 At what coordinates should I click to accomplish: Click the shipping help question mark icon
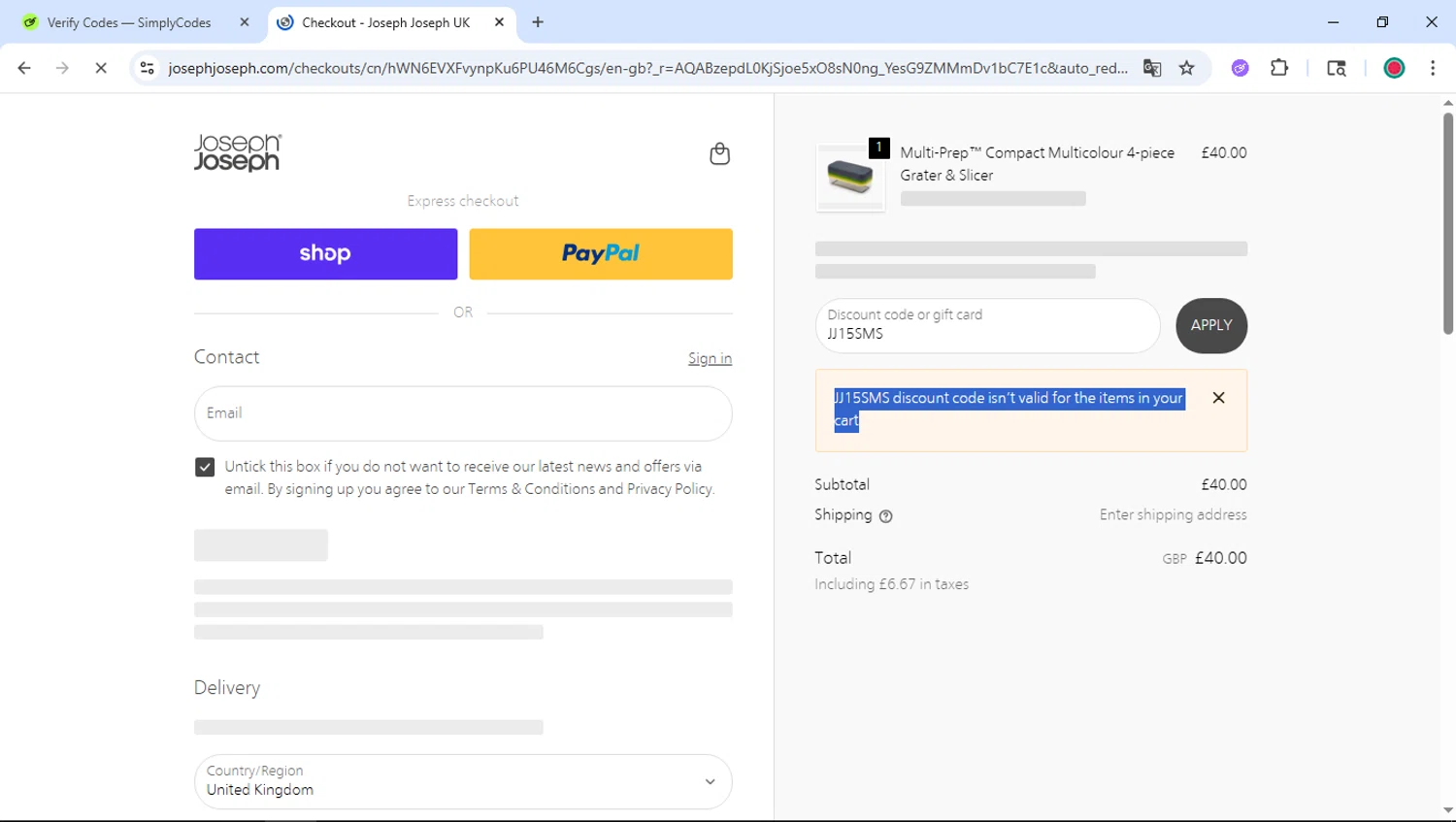click(x=885, y=516)
